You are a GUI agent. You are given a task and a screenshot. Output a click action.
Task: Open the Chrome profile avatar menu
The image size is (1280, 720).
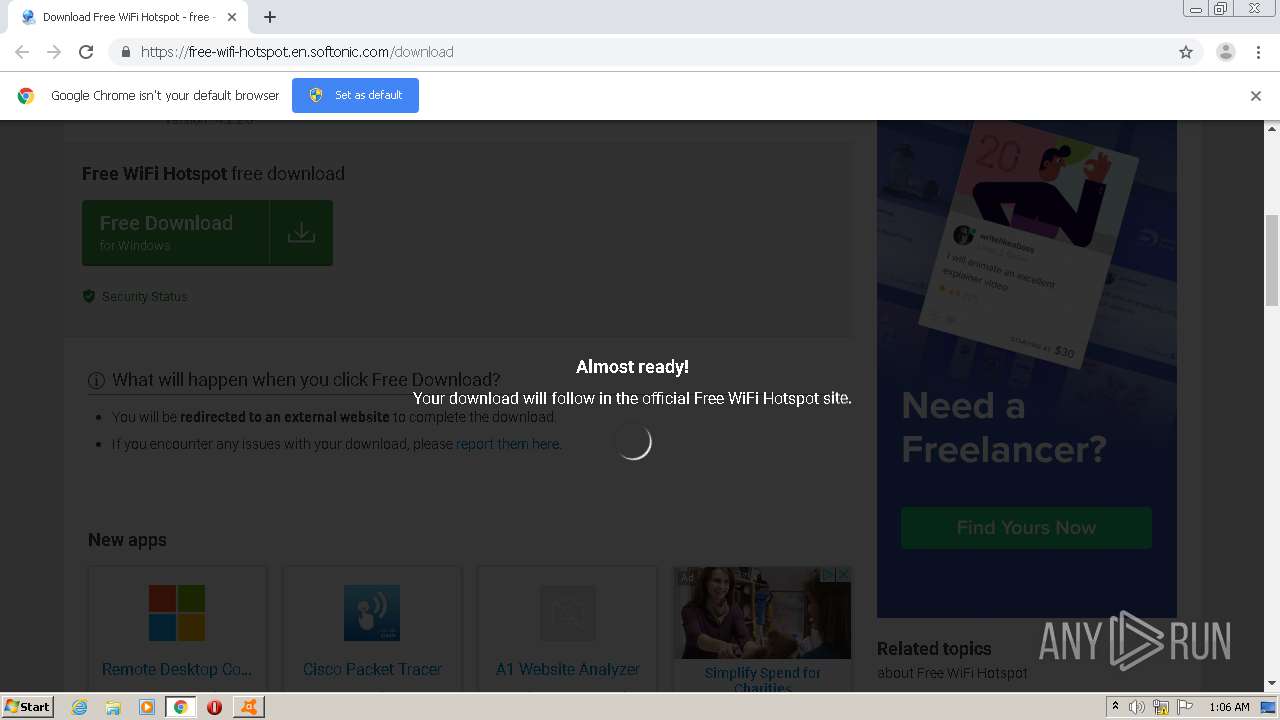1226,52
